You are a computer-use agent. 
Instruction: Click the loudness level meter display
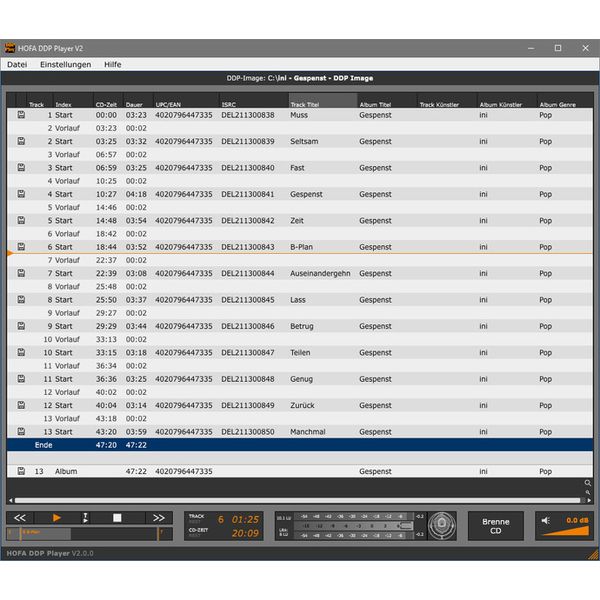350,526
